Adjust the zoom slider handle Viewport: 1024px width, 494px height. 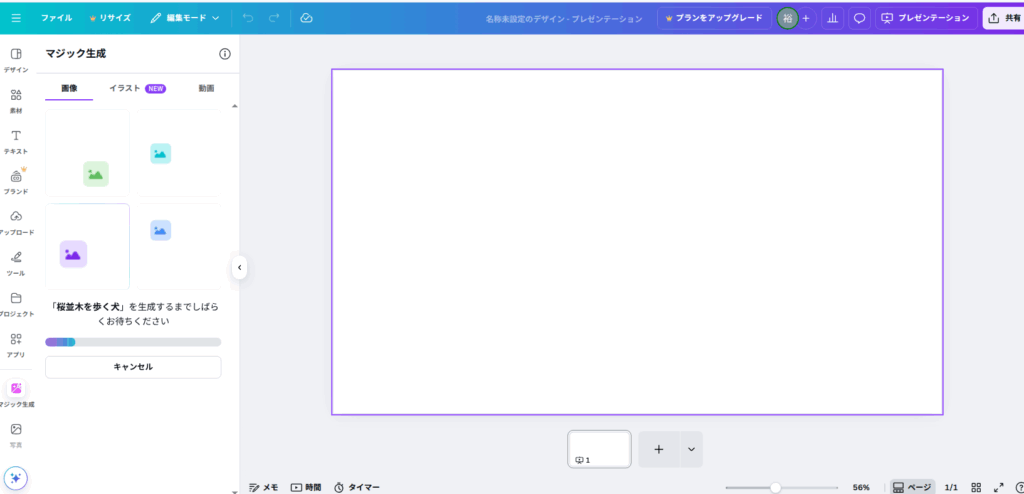(x=775, y=487)
